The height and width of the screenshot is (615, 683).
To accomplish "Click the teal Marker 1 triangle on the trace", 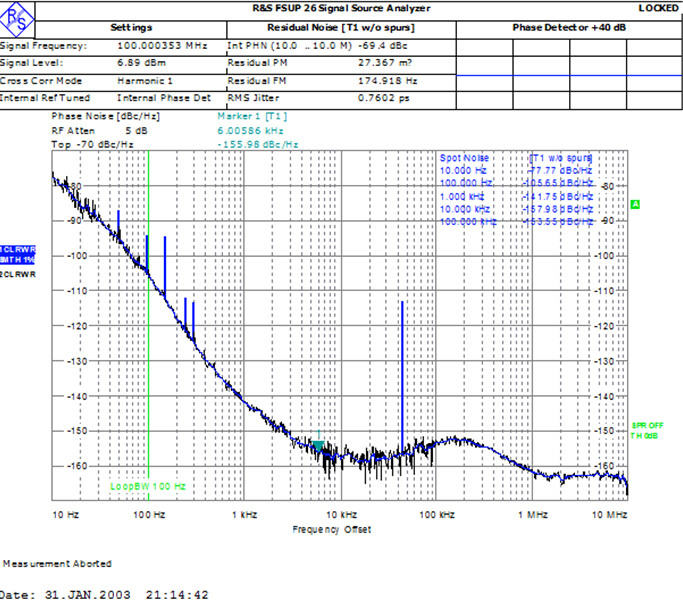I will click(x=318, y=446).
